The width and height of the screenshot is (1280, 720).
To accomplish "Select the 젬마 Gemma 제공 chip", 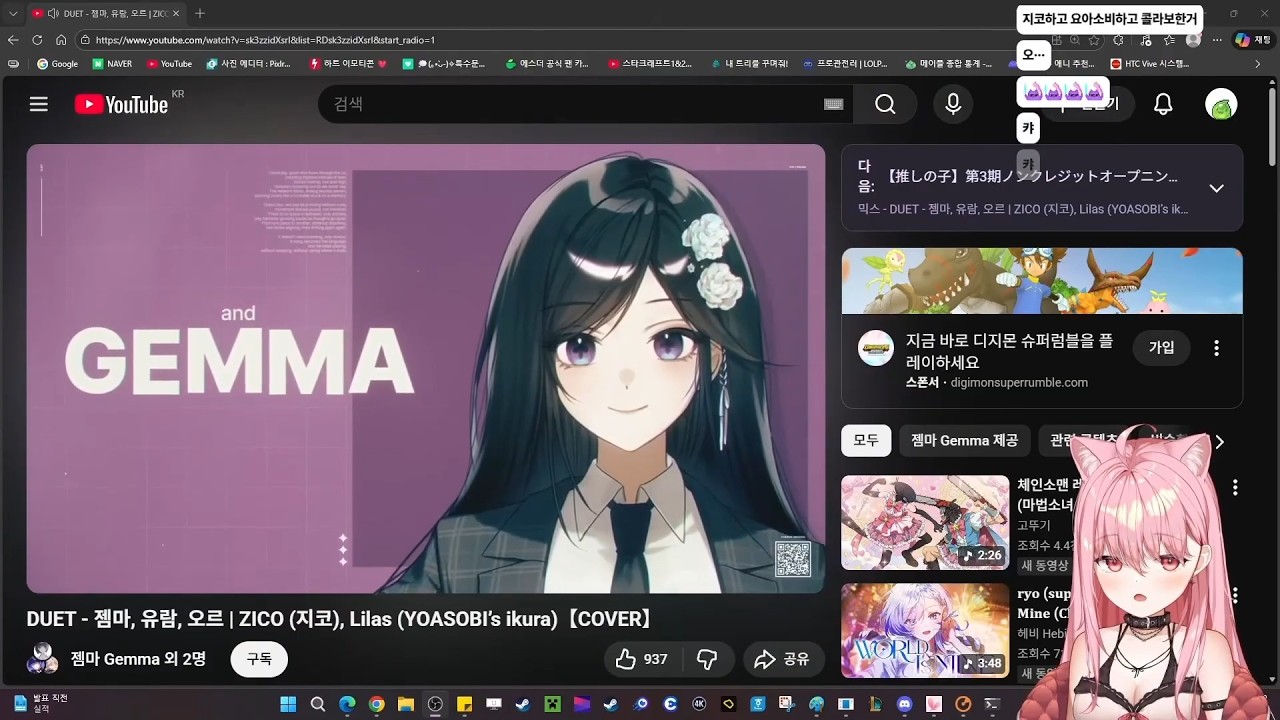I will coord(964,440).
